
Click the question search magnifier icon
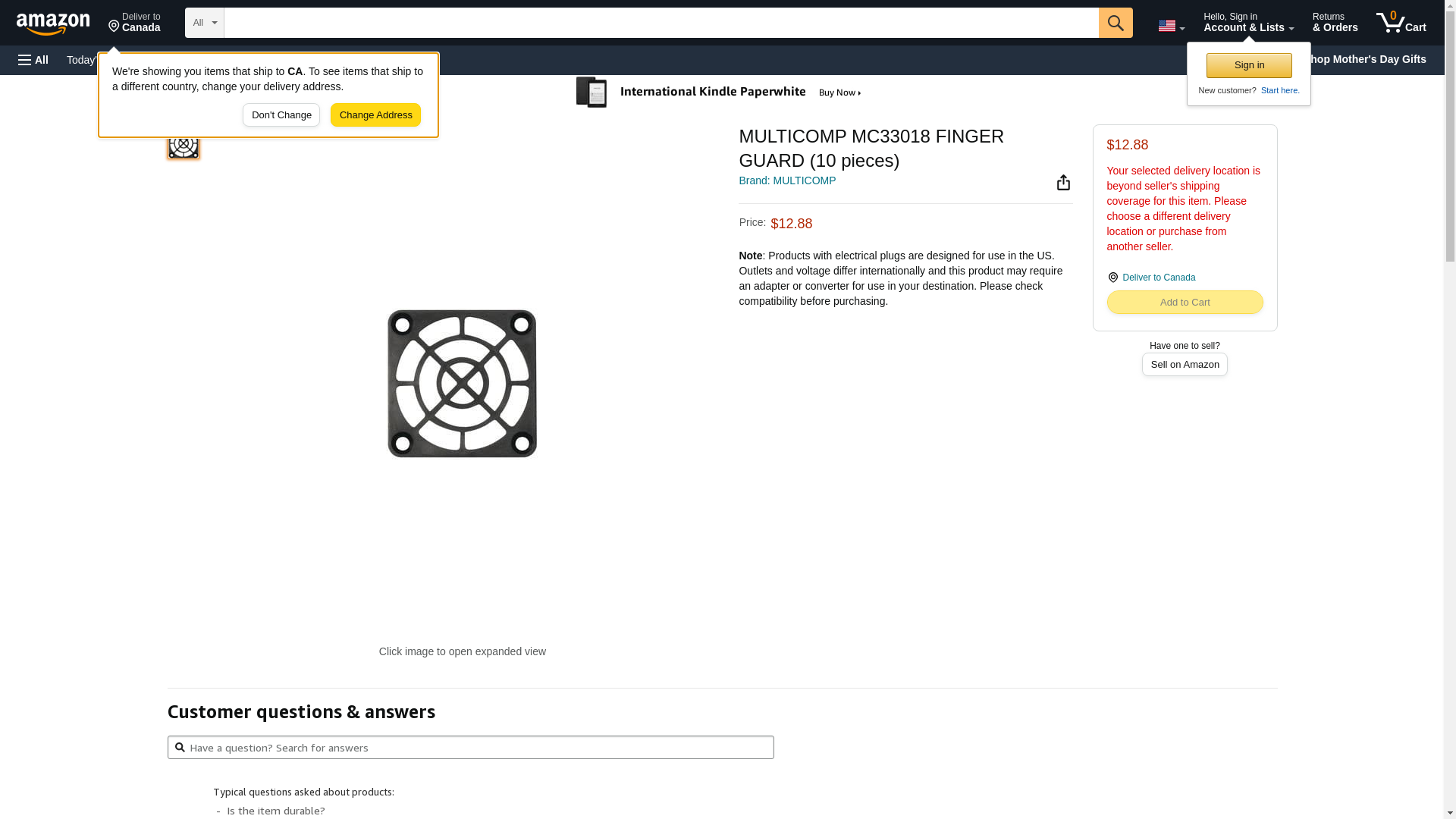click(x=180, y=748)
